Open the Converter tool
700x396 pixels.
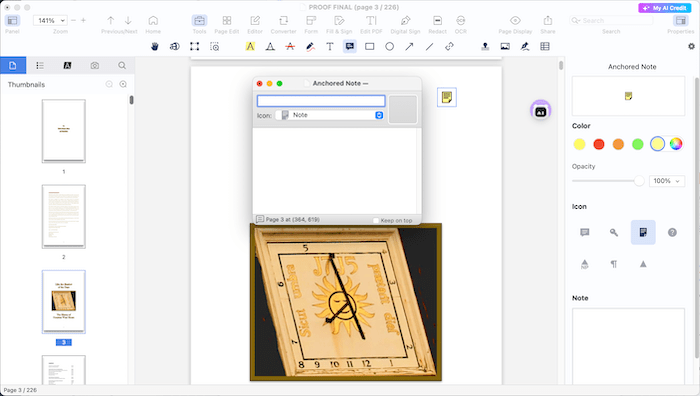click(283, 24)
